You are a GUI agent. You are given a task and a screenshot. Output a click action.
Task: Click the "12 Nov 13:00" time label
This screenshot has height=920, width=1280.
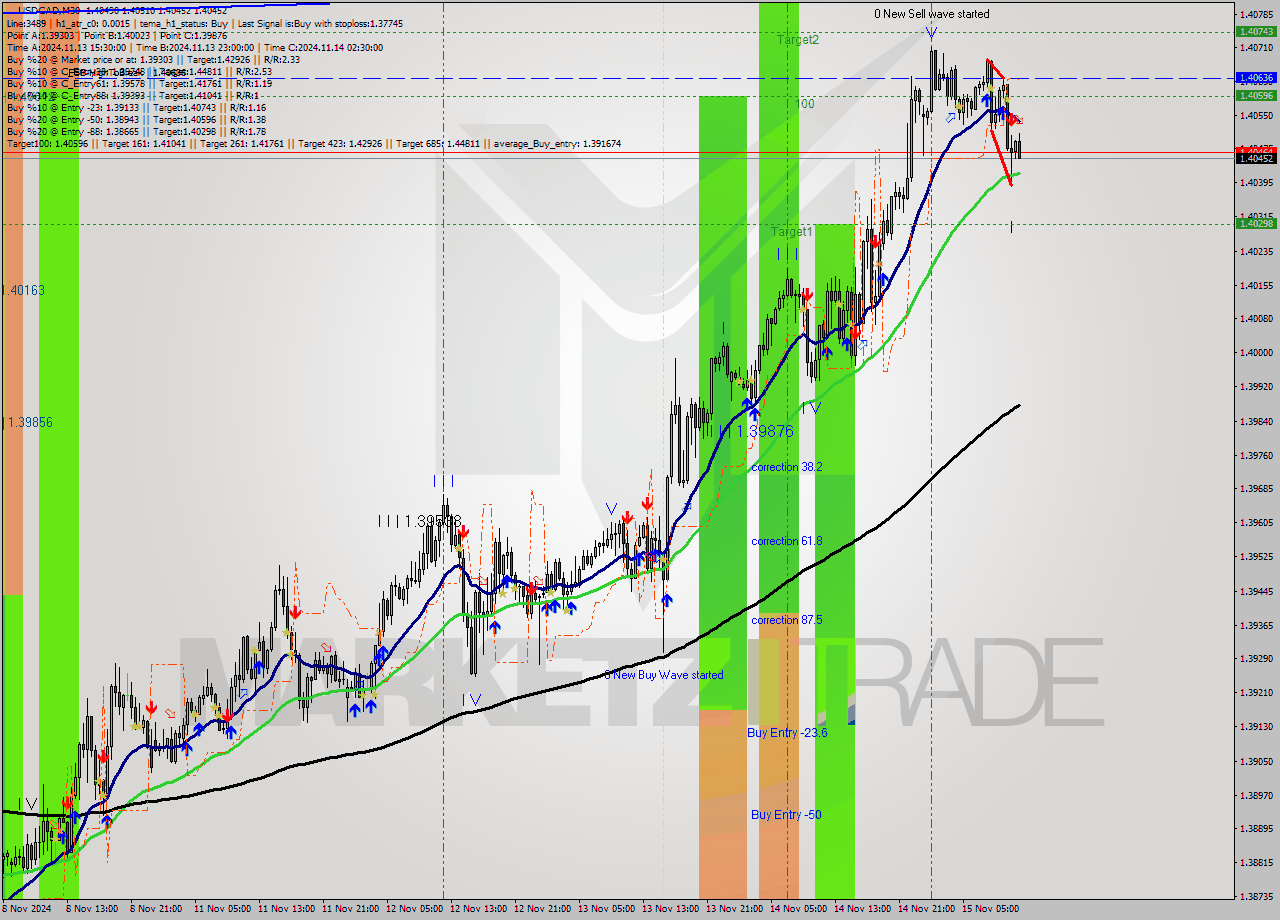(x=478, y=909)
